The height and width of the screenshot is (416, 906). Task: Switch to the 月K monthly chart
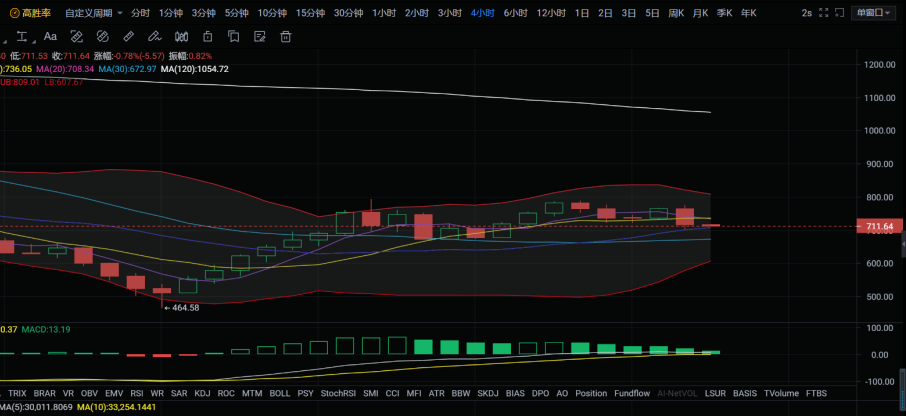[700, 13]
